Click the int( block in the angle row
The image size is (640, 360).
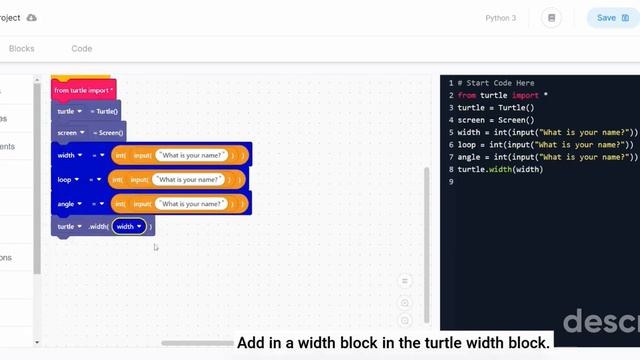tap(120, 204)
